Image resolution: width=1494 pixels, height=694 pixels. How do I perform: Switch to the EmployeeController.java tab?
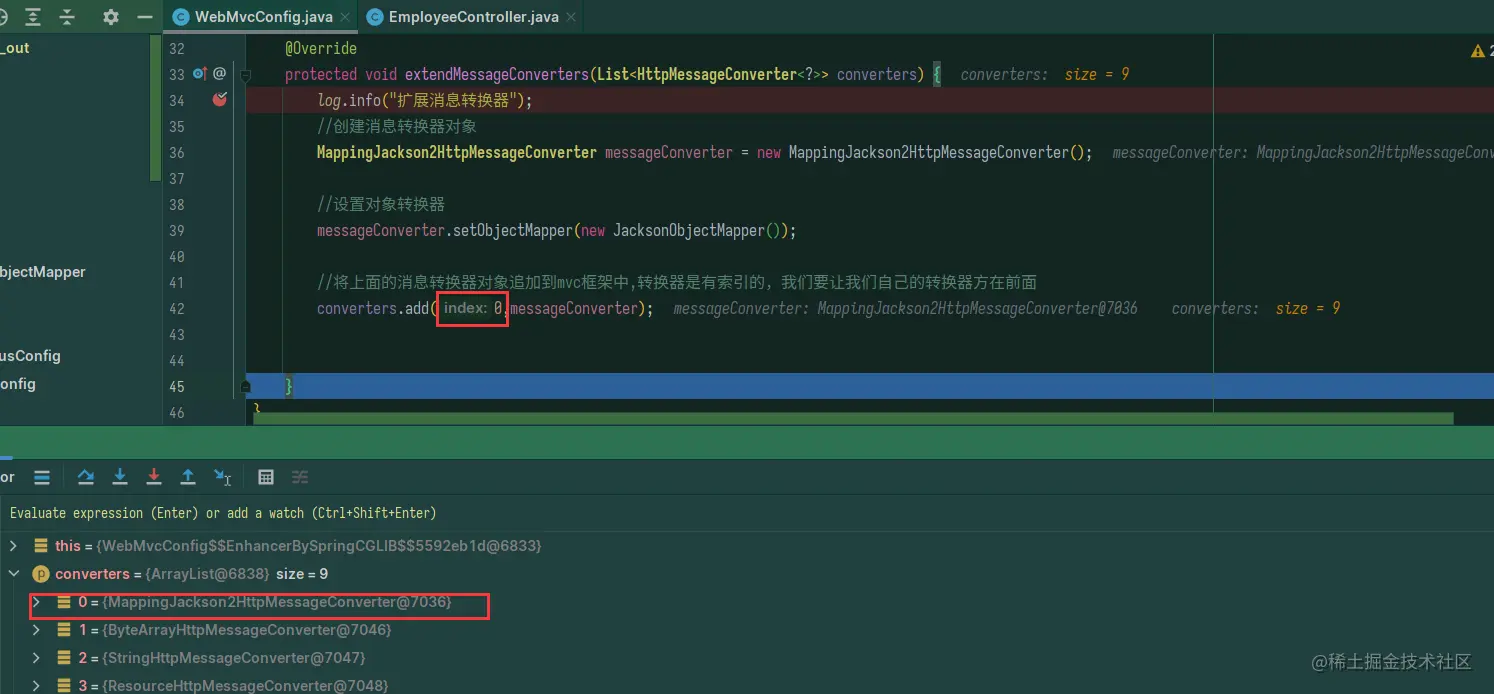(473, 17)
